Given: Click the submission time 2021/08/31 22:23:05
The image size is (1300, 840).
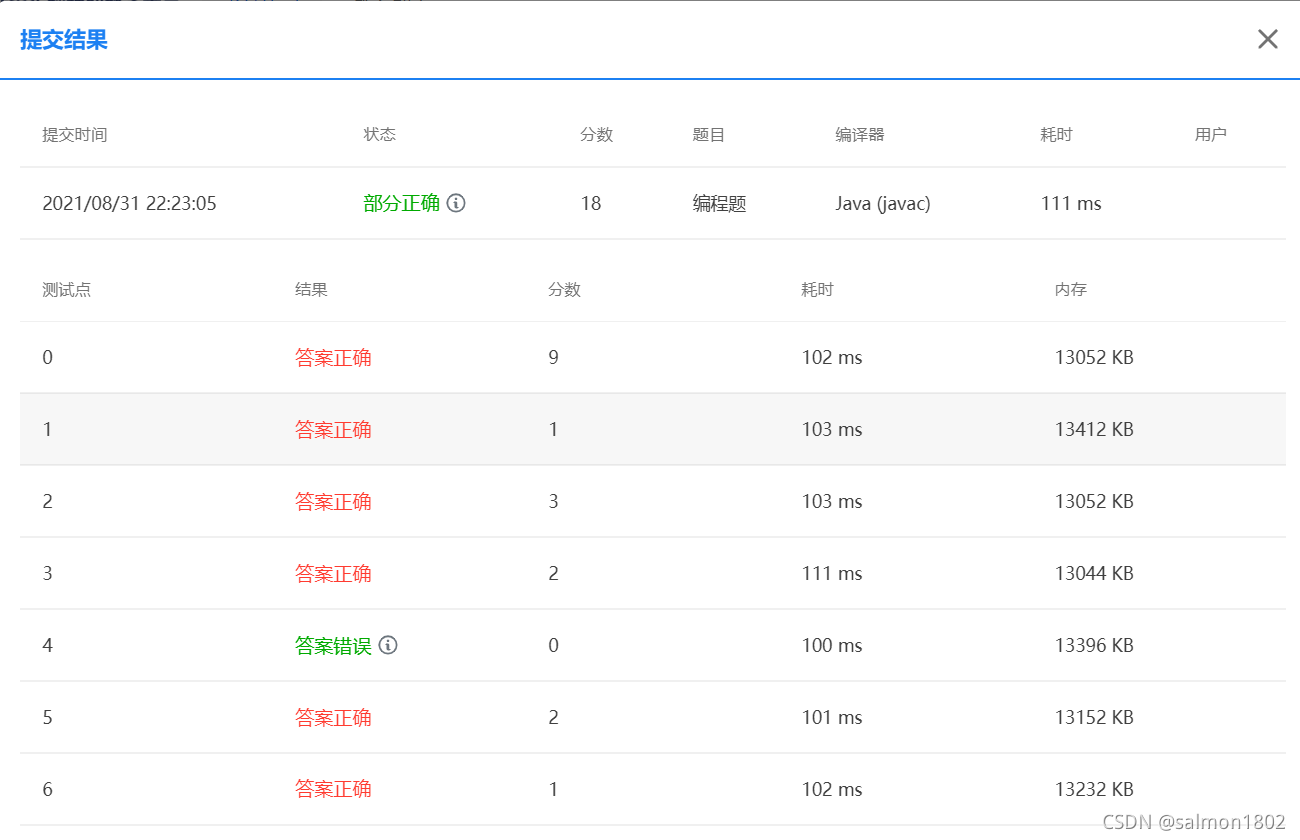Looking at the screenshot, I should coord(129,203).
